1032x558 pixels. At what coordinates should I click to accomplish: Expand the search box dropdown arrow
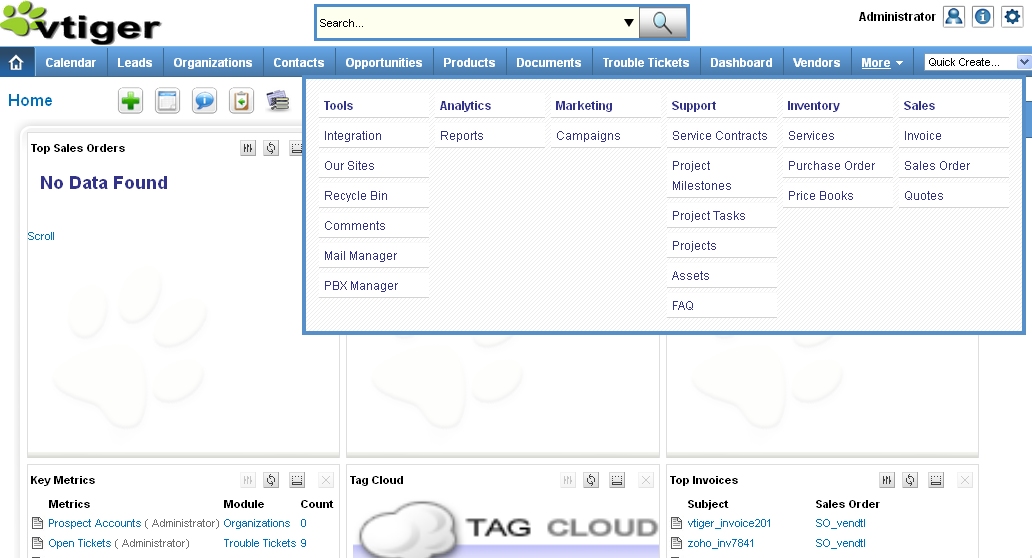point(629,22)
